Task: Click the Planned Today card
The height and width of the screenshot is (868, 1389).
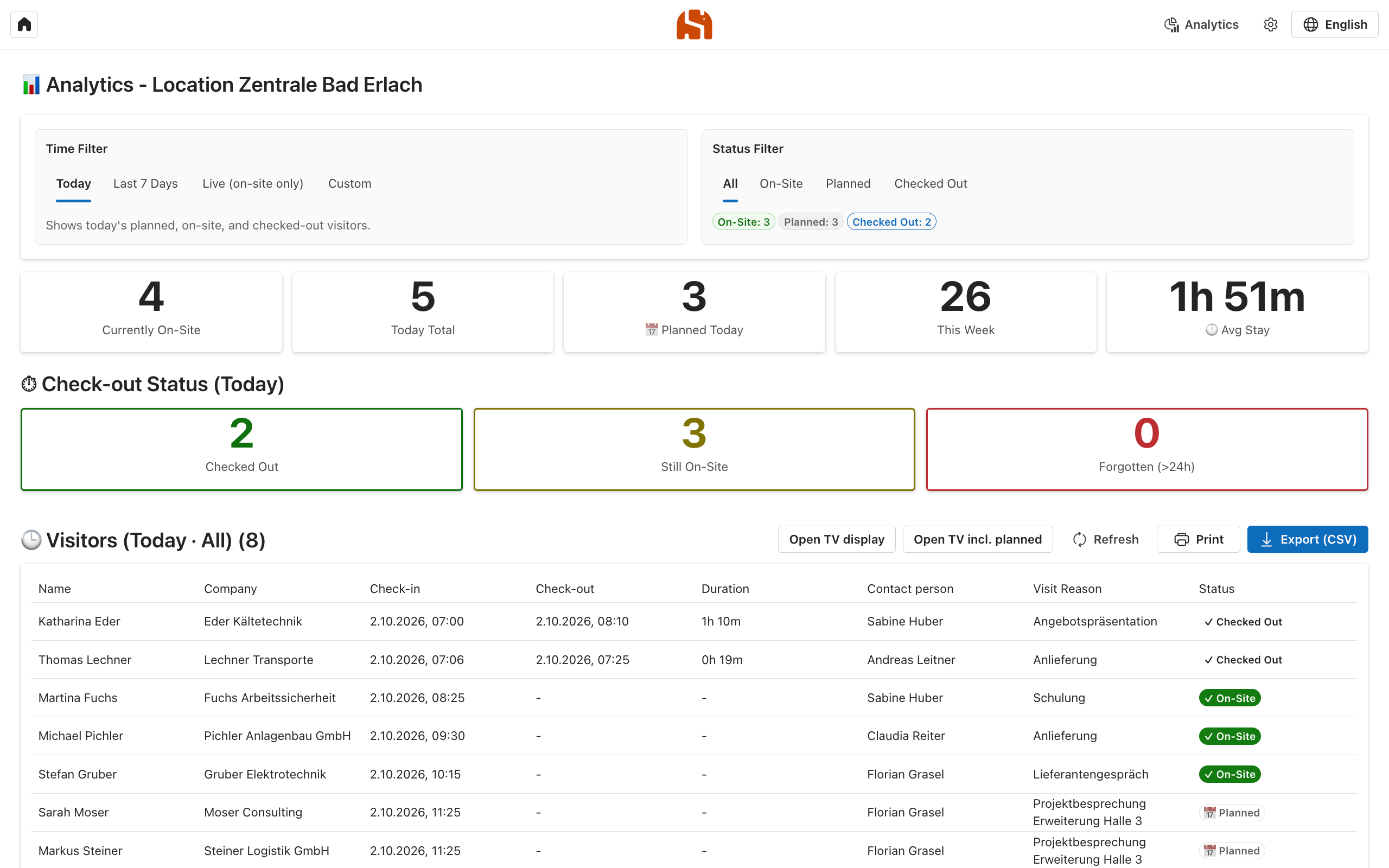Action: [694, 312]
